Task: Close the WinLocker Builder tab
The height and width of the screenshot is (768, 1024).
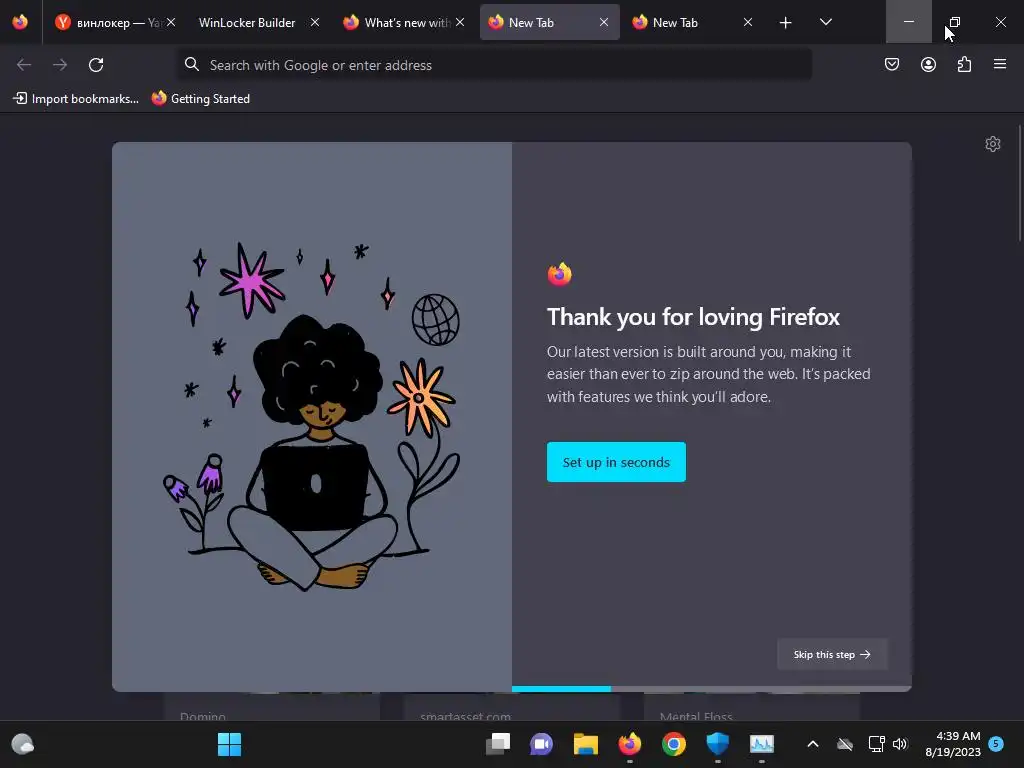Action: tap(315, 22)
